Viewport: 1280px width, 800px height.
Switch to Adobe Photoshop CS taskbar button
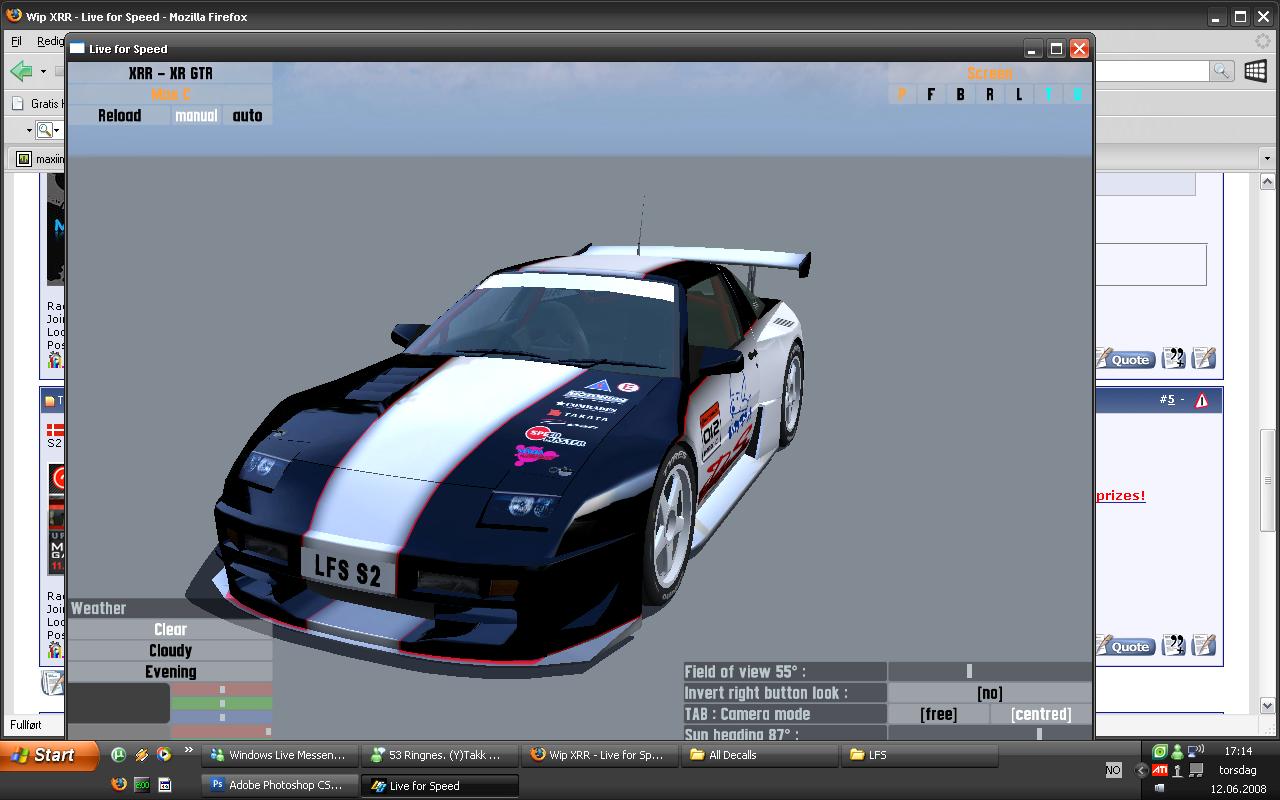coord(278,785)
